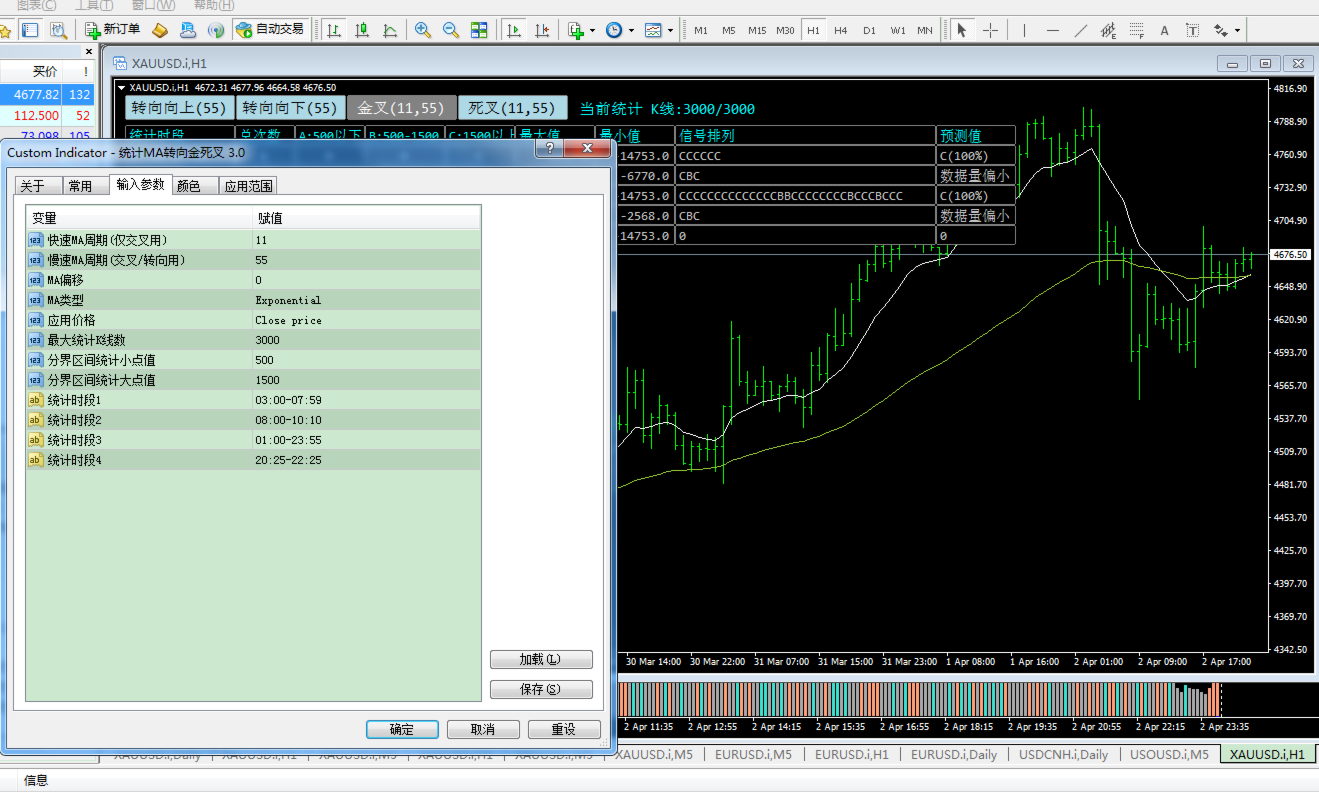This screenshot has width=1319, height=792.
Task: Select the H1 timeframe
Action: point(813,30)
